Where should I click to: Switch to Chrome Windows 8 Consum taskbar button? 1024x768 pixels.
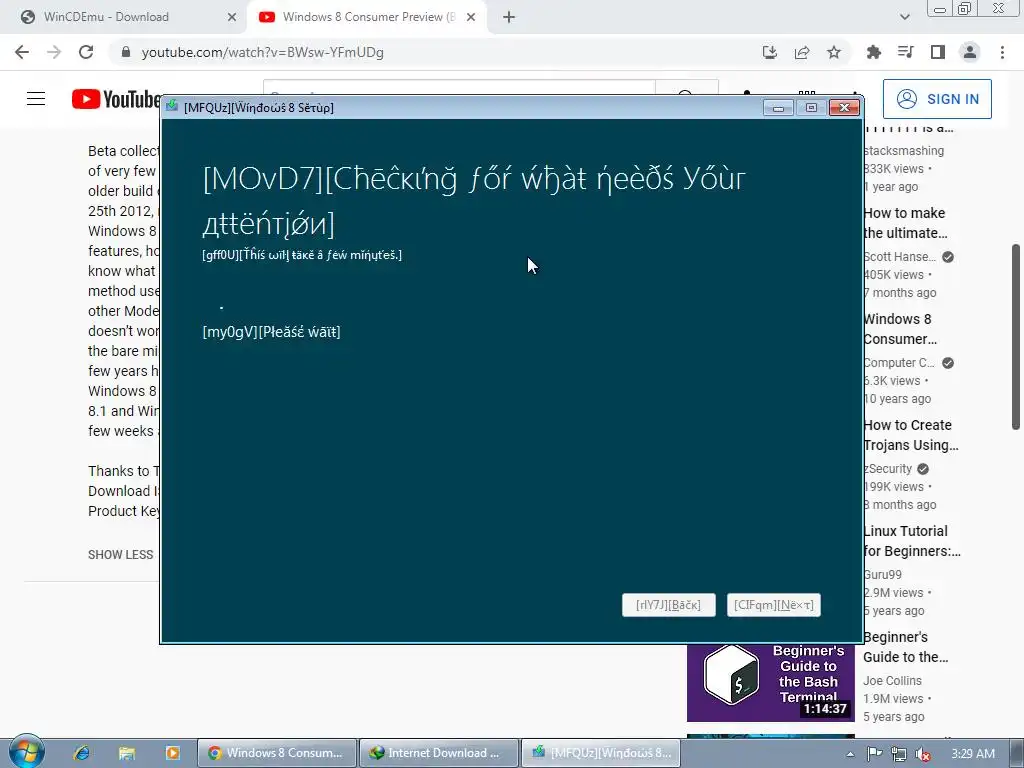click(277, 753)
